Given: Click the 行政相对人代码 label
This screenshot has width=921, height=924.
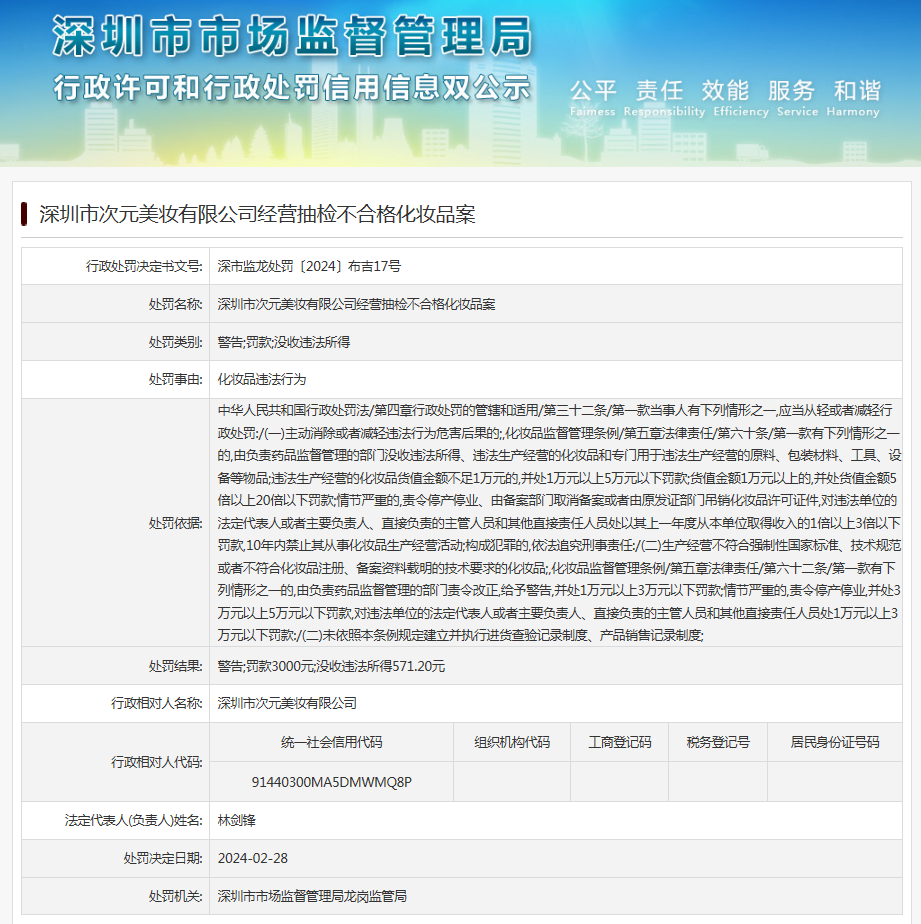Looking at the screenshot, I should 156,763.
